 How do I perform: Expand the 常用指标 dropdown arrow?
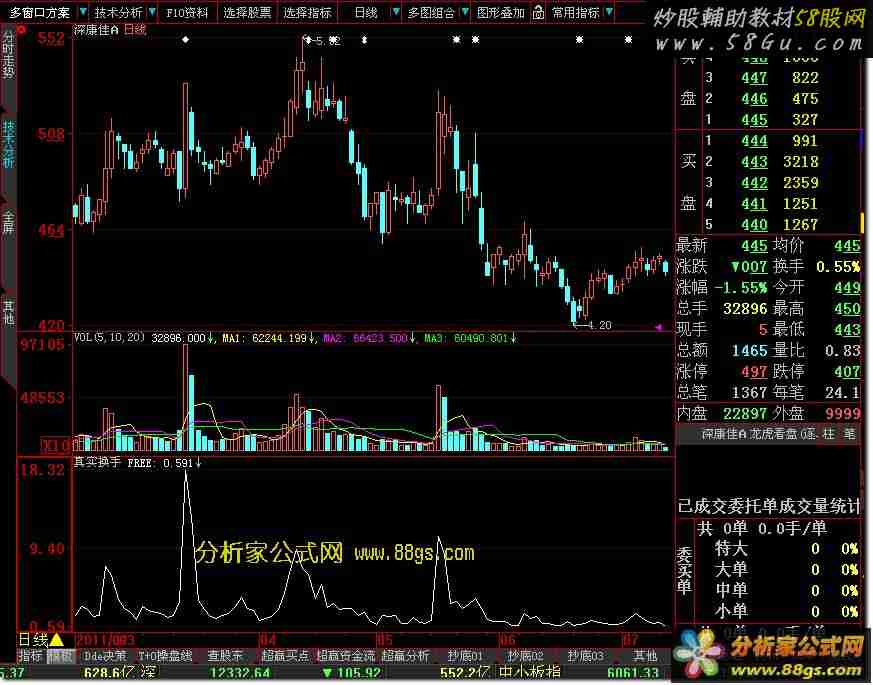(609, 12)
